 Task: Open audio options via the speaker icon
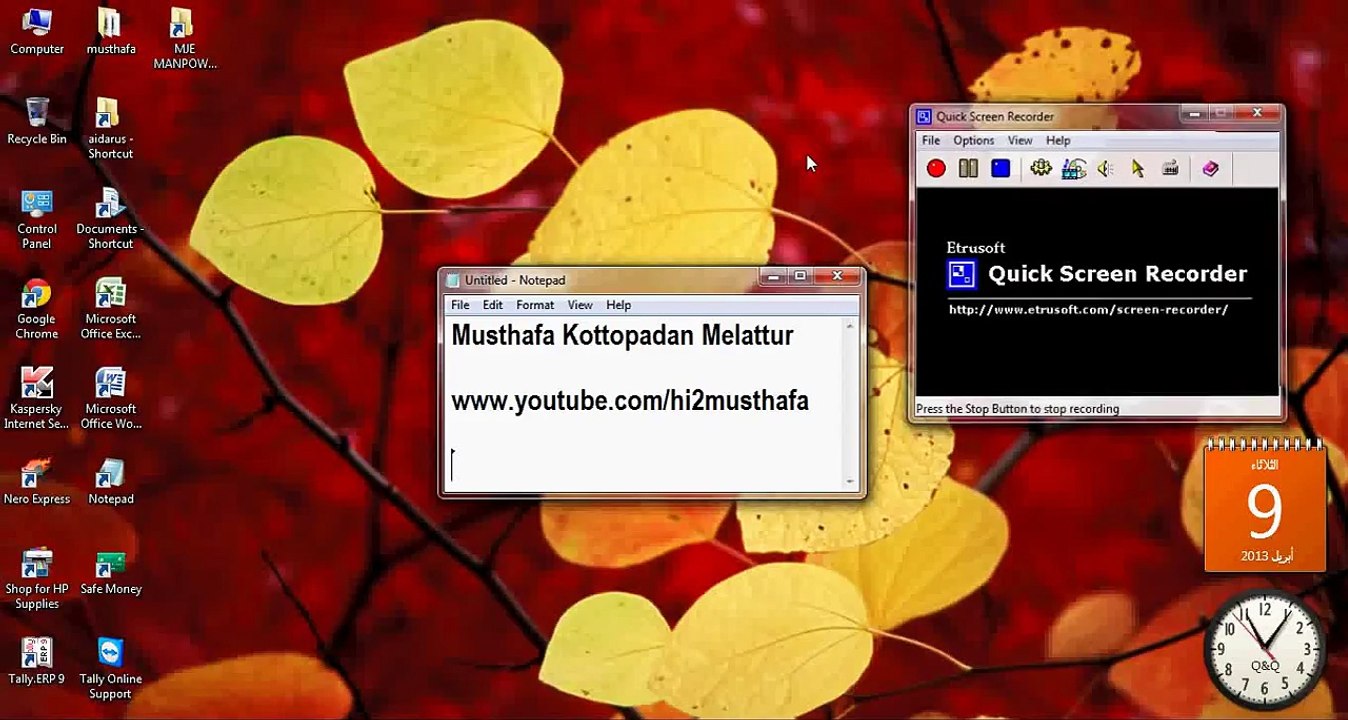point(1106,169)
